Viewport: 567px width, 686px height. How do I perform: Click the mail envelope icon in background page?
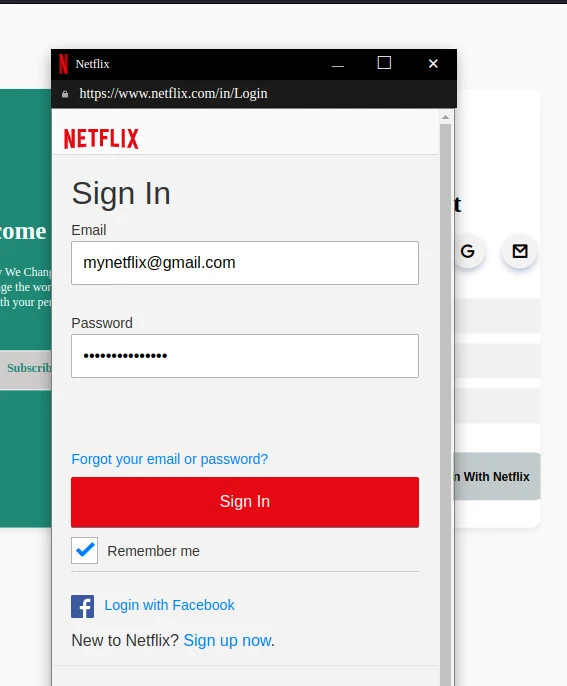click(x=520, y=251)
